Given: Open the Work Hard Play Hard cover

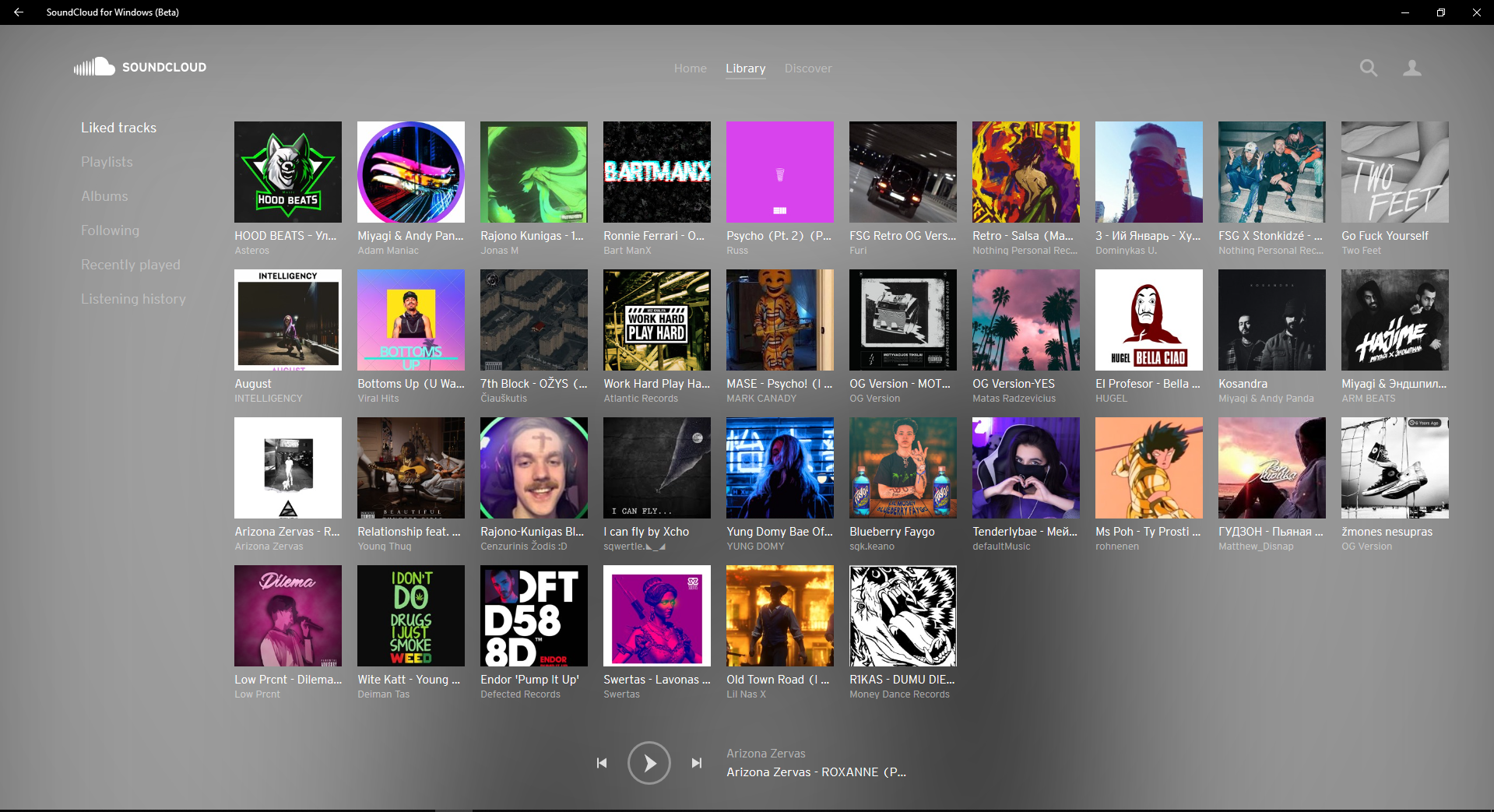Looking at the screenshot, I should pos(657,320).
